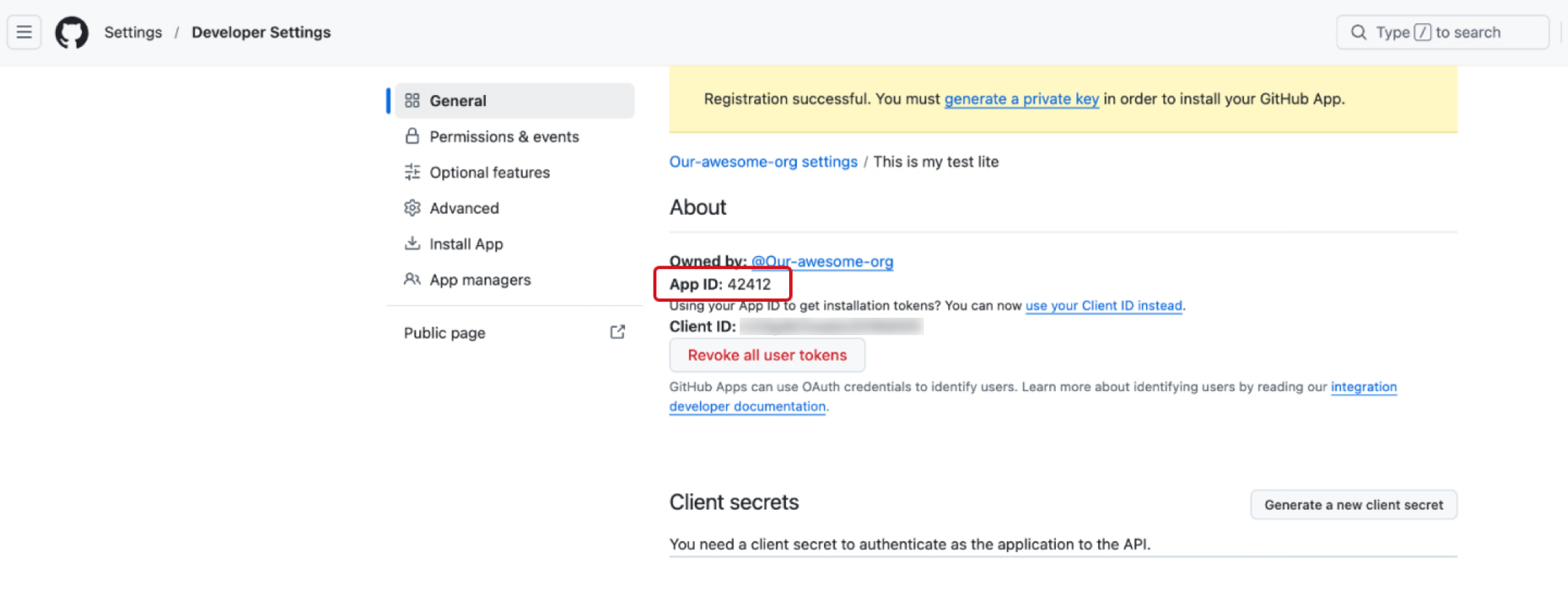Click This is my test lite text

point(936,162)
